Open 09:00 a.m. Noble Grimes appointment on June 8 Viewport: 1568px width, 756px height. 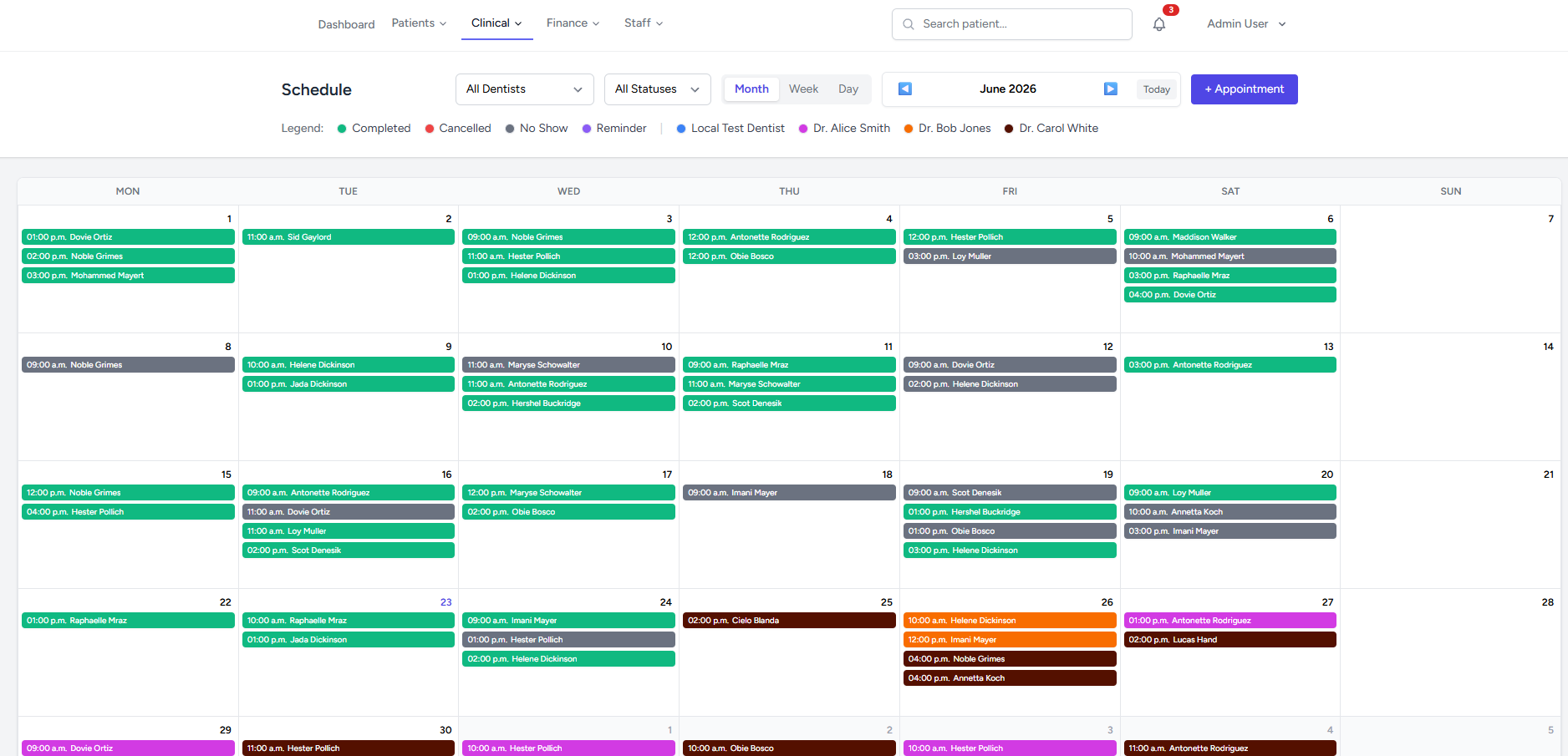(128, 365)
